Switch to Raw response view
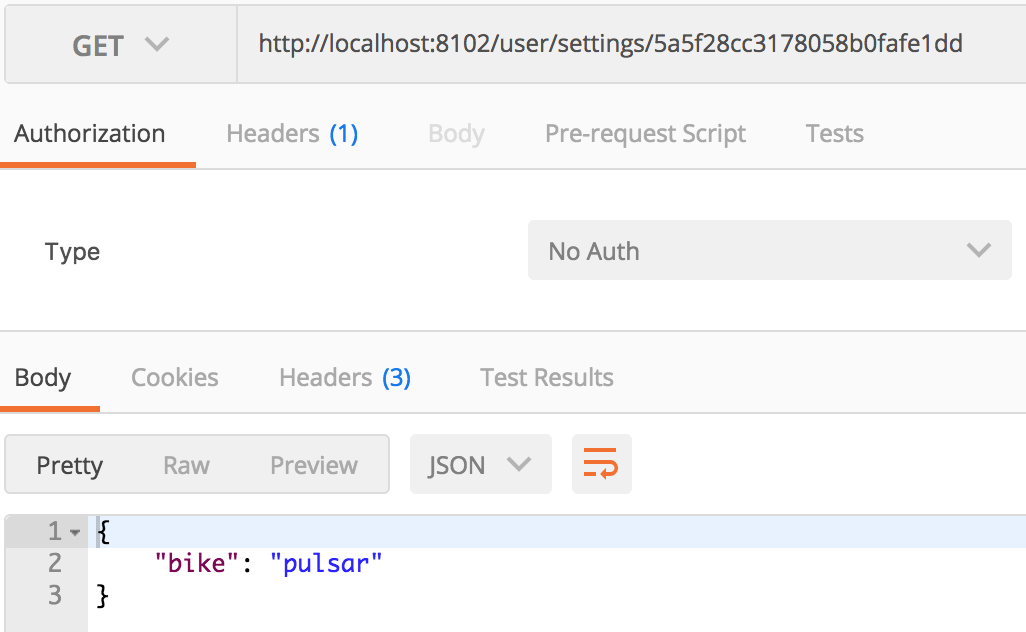Viewport: 1026px width, 632px height. (x=186, y=465)
